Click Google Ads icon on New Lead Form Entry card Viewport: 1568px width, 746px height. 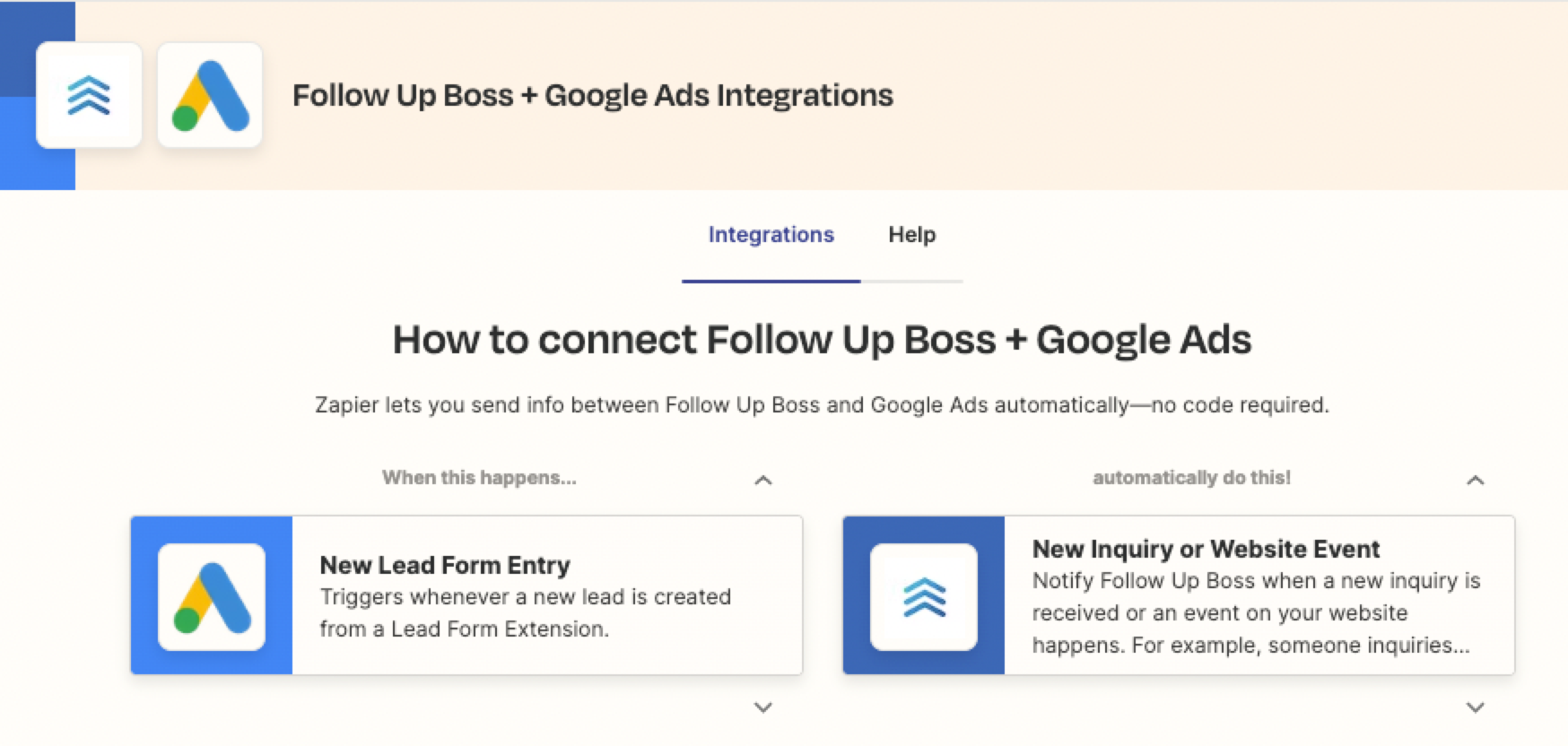point(212,597)
